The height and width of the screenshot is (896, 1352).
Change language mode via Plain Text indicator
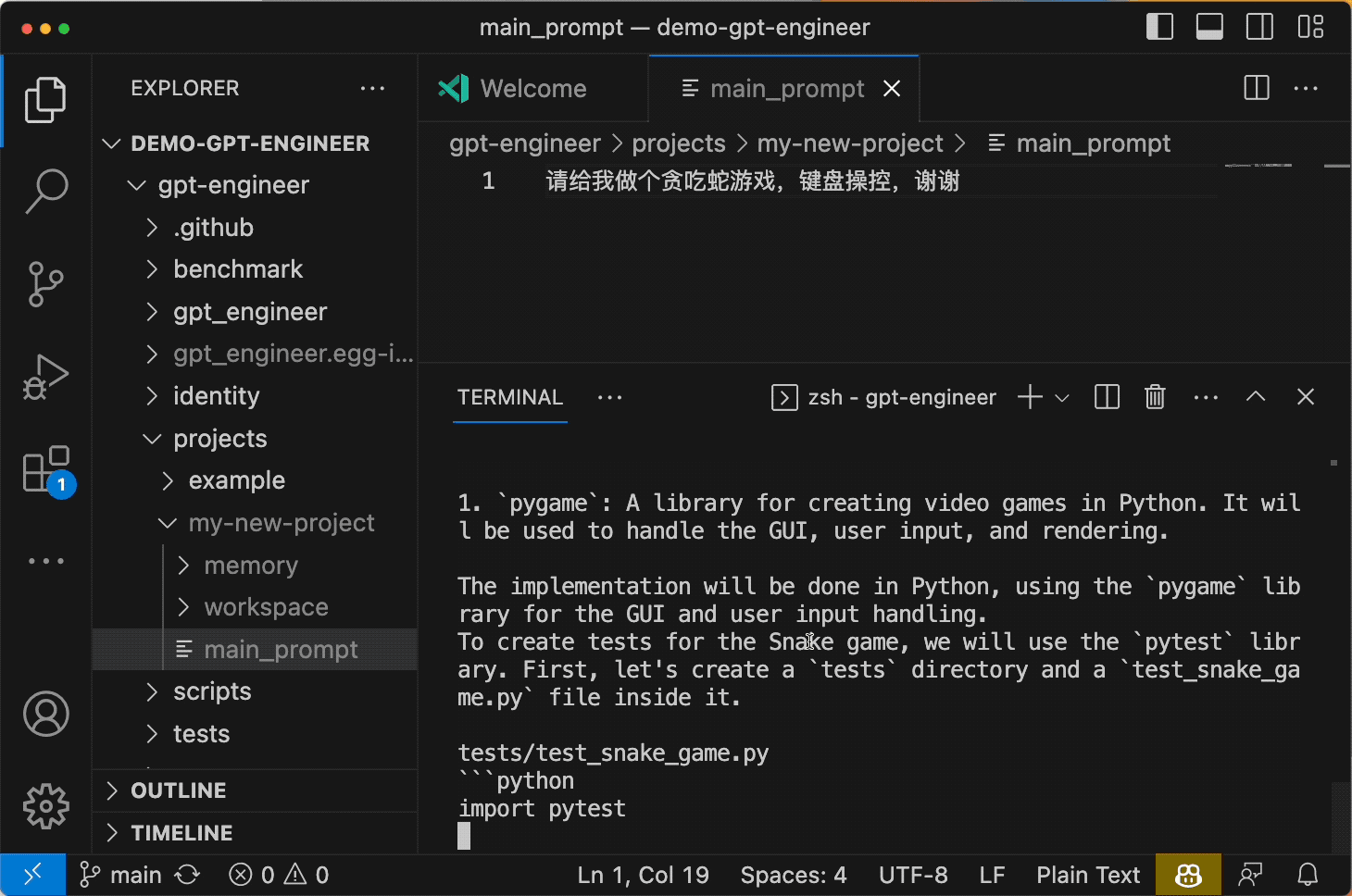tap(1088, 874)
